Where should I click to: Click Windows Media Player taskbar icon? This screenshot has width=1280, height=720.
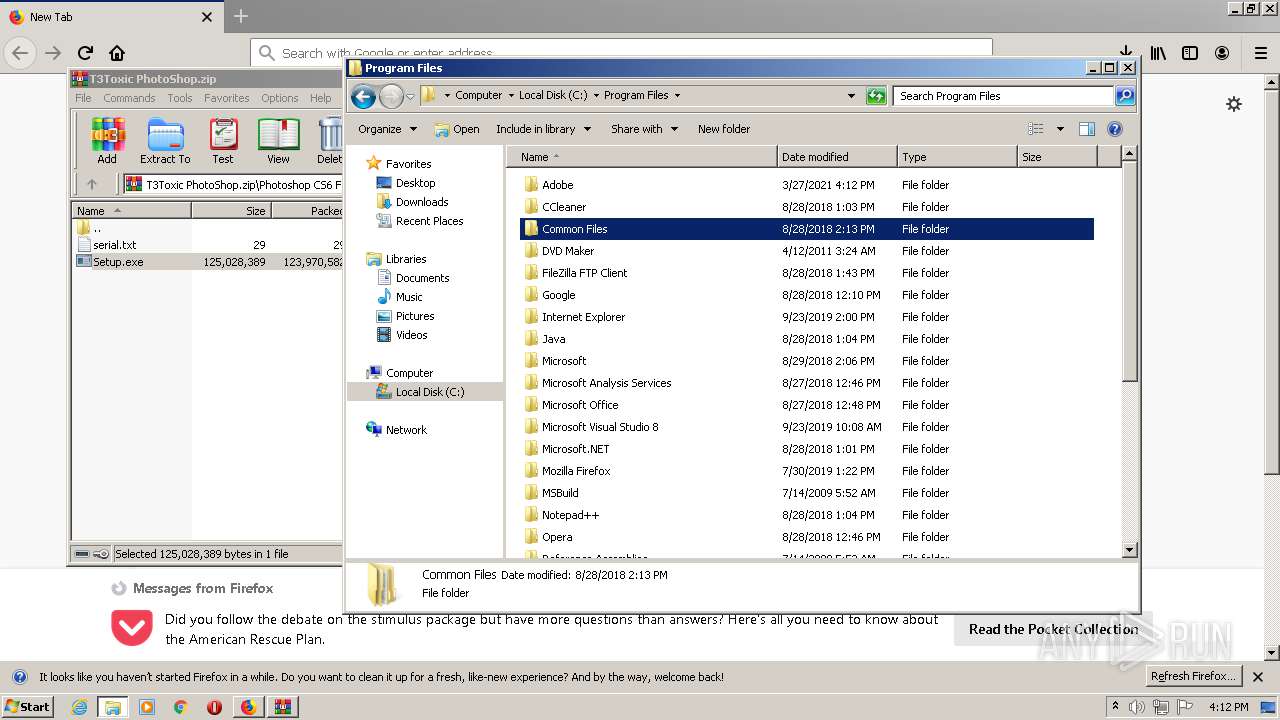[147, 707]
